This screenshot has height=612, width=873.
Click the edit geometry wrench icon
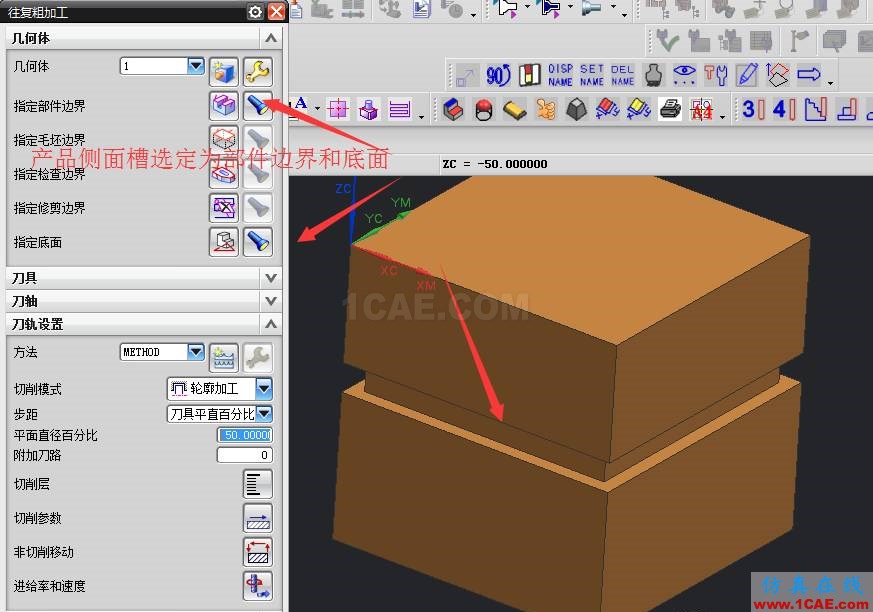[x=258, y=72]
